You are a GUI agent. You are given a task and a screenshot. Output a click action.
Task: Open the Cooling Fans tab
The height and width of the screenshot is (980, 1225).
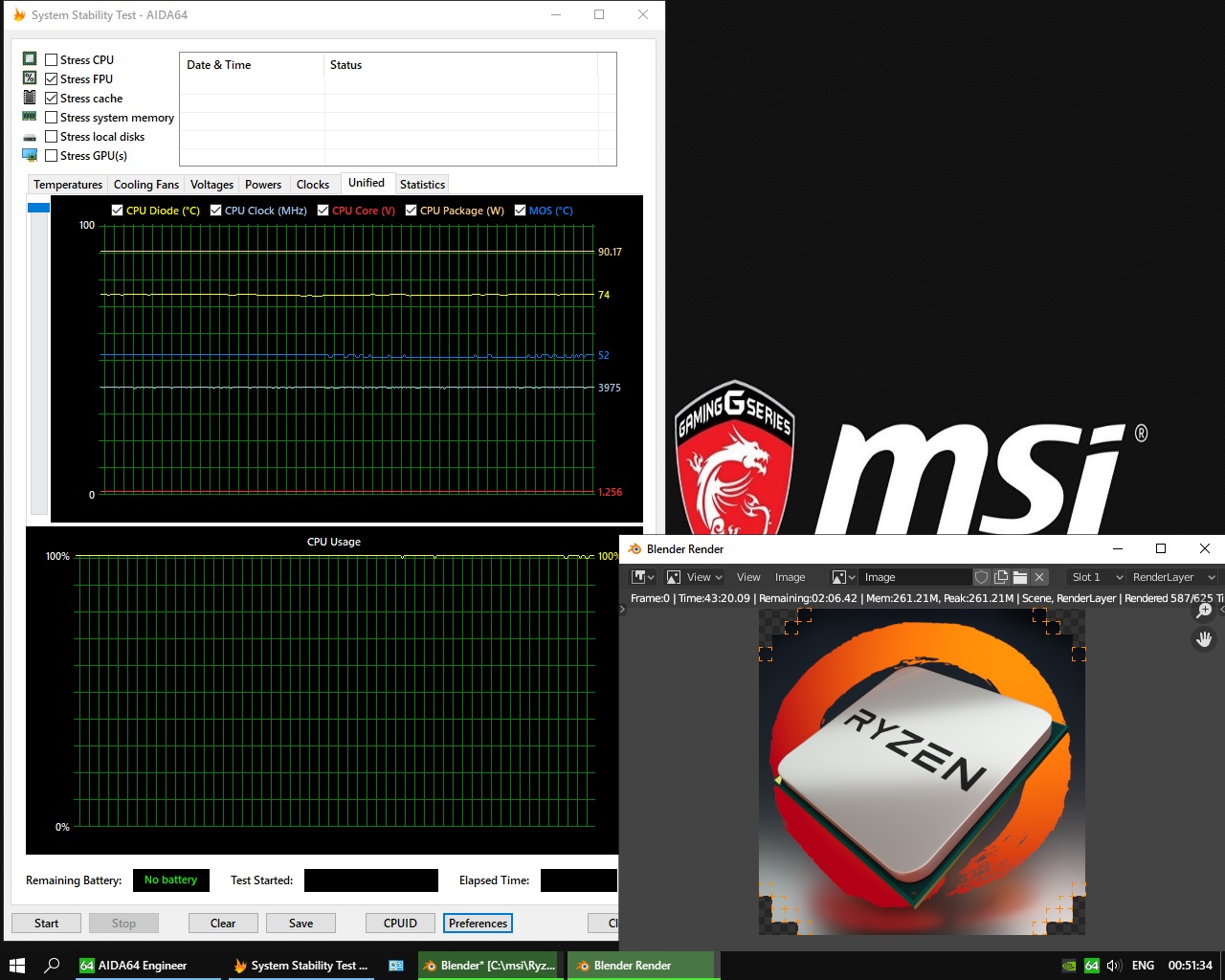(x=146, y=185)
